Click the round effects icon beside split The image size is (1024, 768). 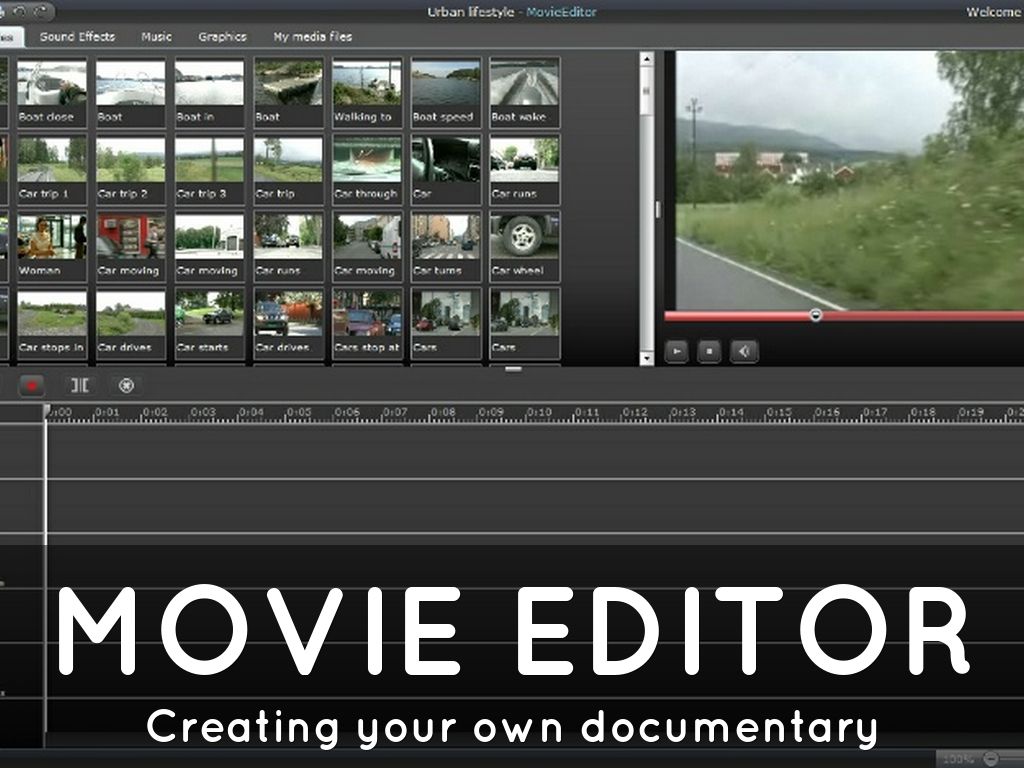pos(126,385)
